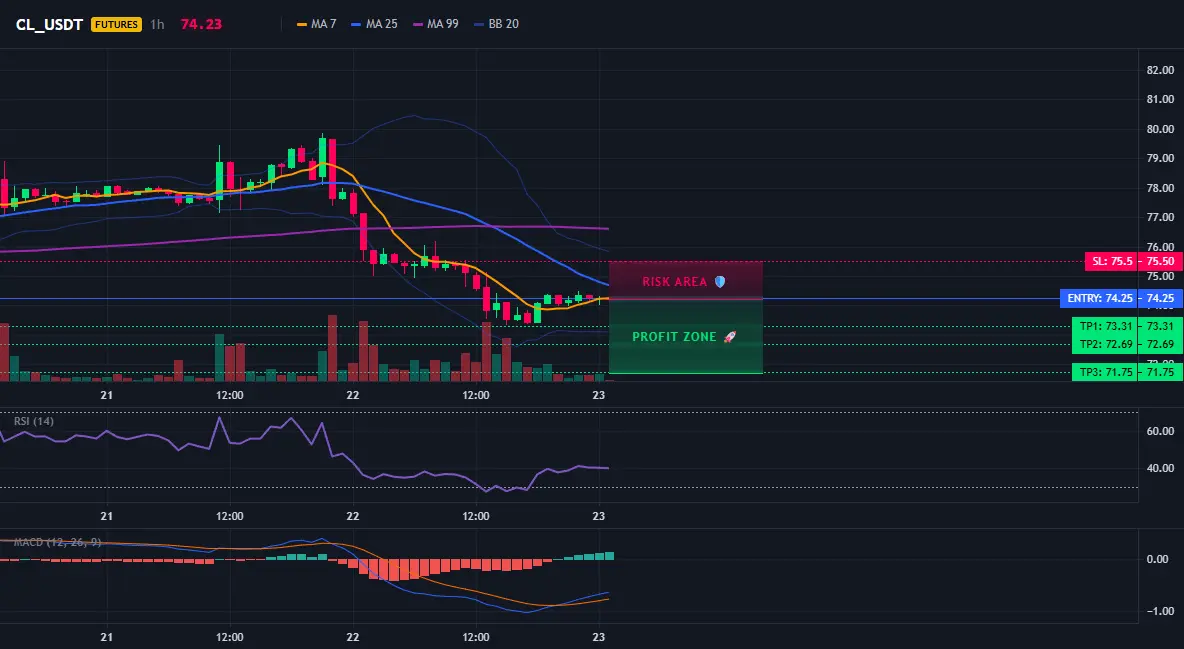1184x649 pixels.
Task: Click the 71.75 price tag on axis
Action: 1161,372
